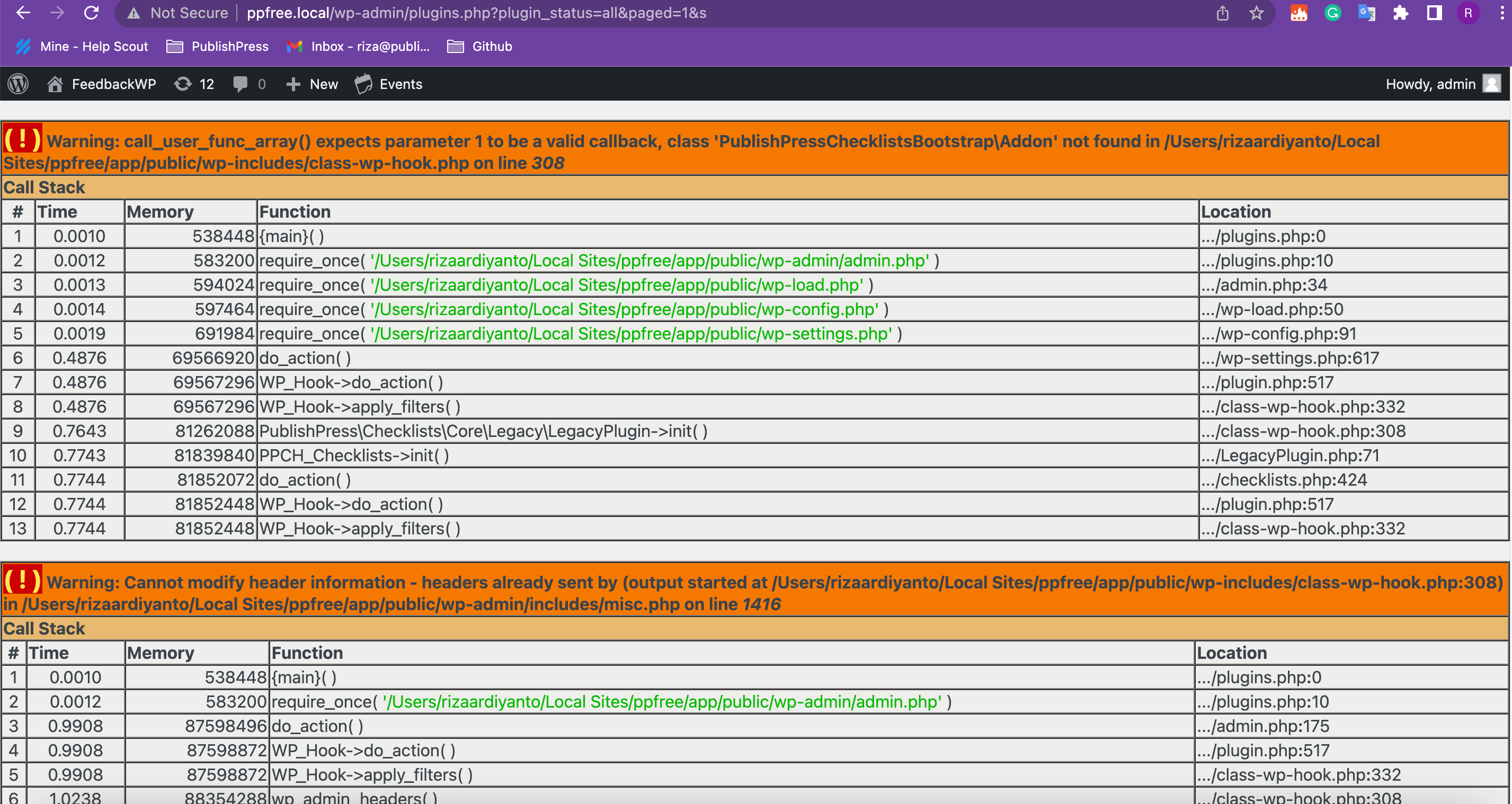This screenshot has height=804, width=1512.
Task: Open the Google Translate extension icon
Action: click(x=1367, y=12)
